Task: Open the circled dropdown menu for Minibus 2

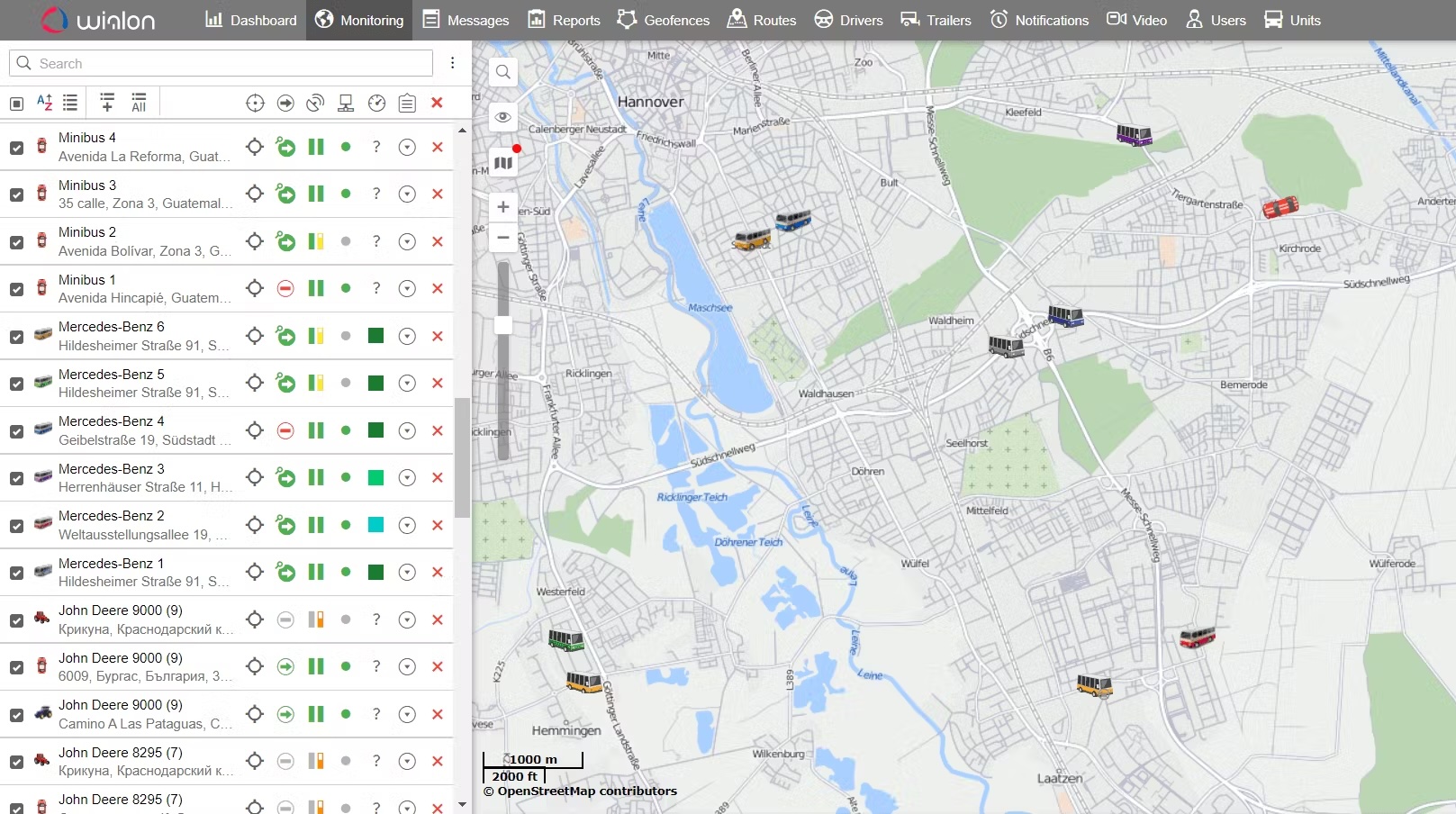Action: coord(407,241)
